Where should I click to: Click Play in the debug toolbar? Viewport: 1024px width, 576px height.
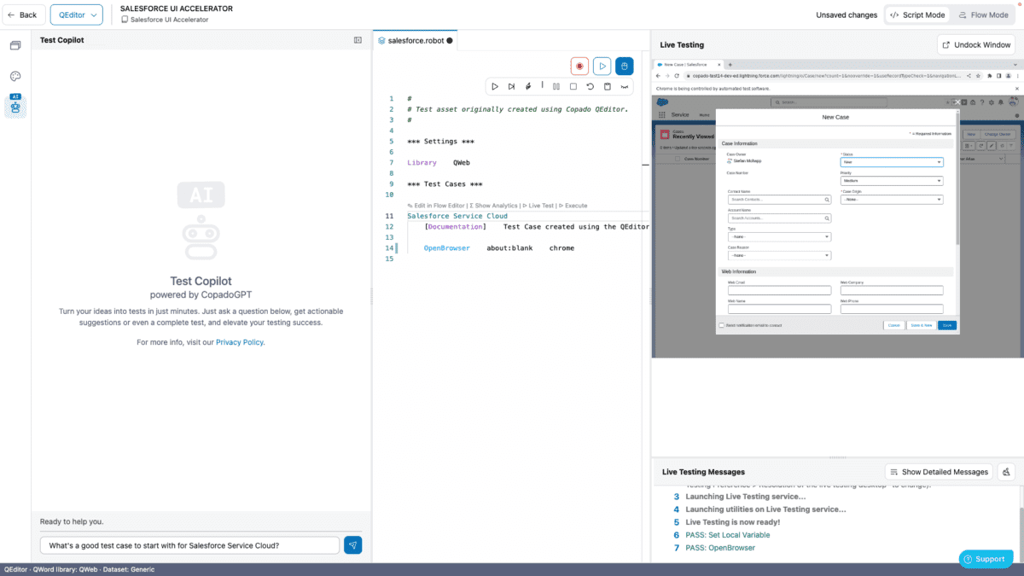(495, 86)
